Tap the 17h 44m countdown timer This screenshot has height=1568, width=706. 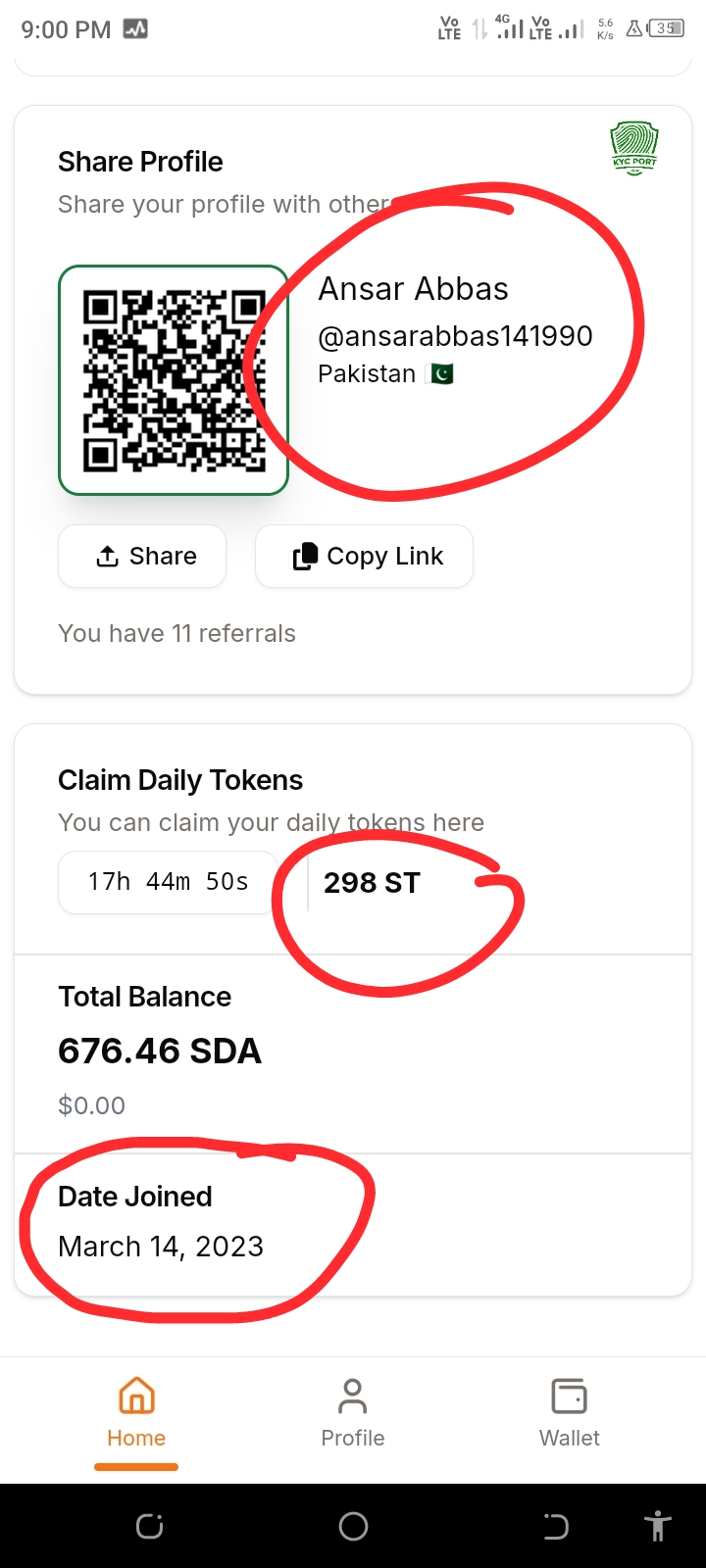coord(168,882)
